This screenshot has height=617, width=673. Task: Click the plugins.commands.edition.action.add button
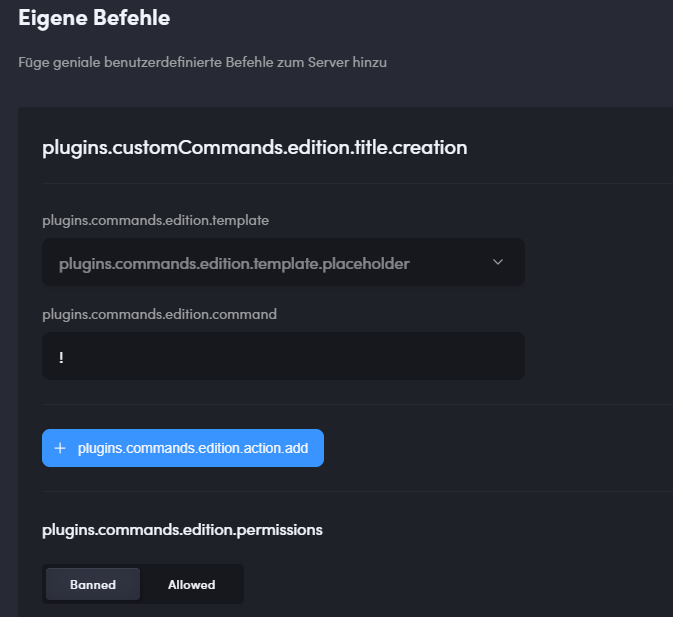click(183, 448)
